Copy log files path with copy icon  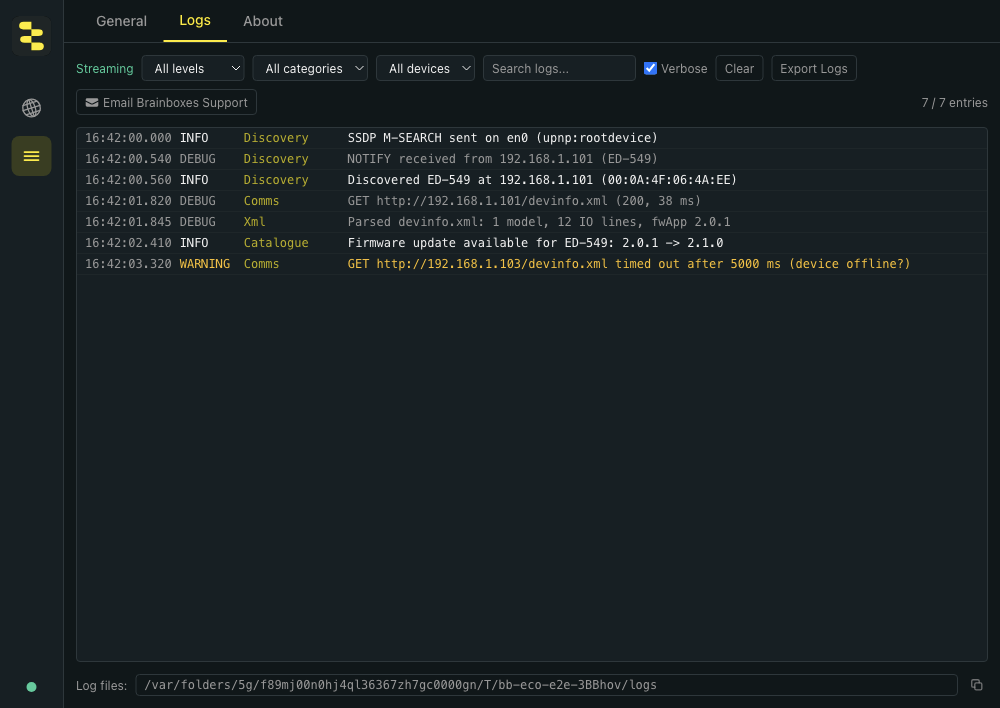point(976,685)
